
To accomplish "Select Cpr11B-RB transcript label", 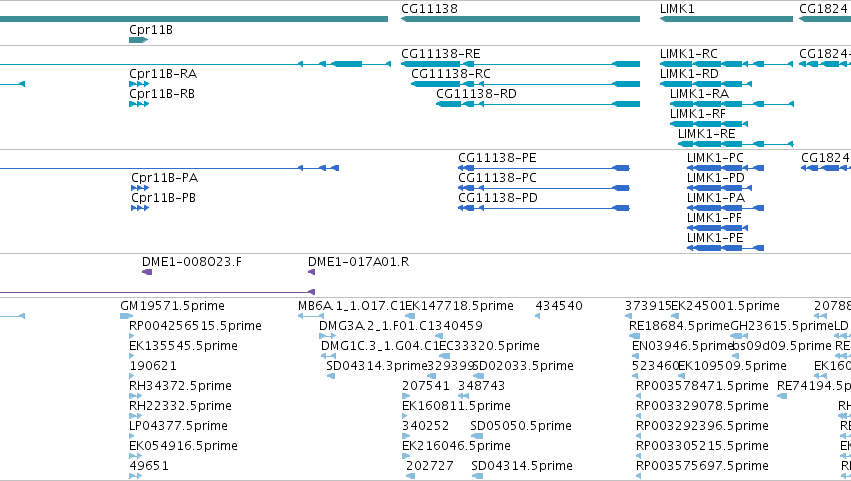I will pos(162,94).
